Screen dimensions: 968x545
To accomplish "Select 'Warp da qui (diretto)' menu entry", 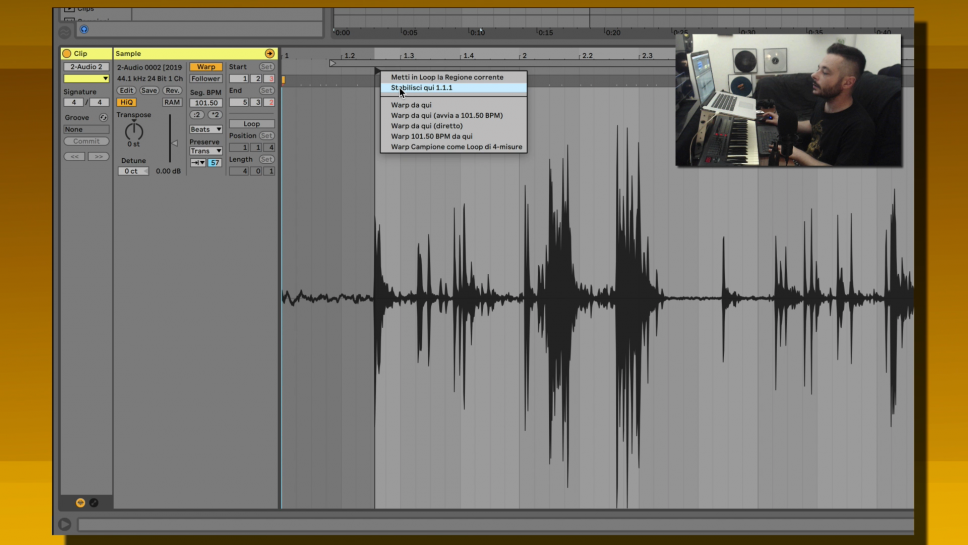I will tap(426, 126).
